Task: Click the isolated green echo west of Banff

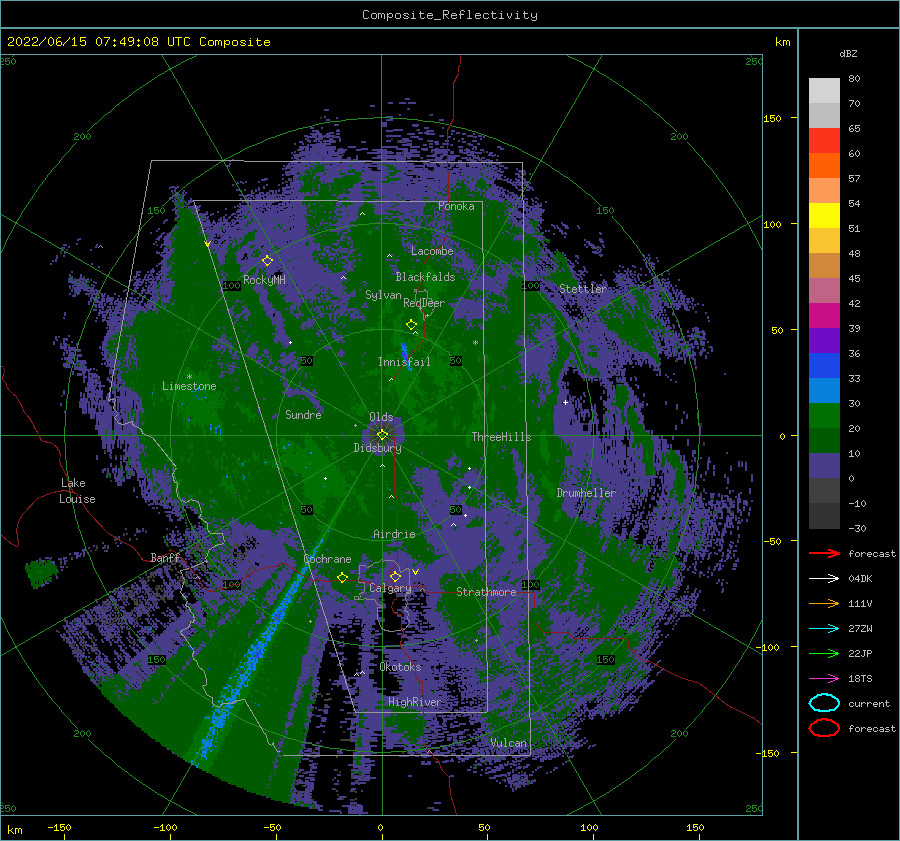Action: [x=41, y=572]
